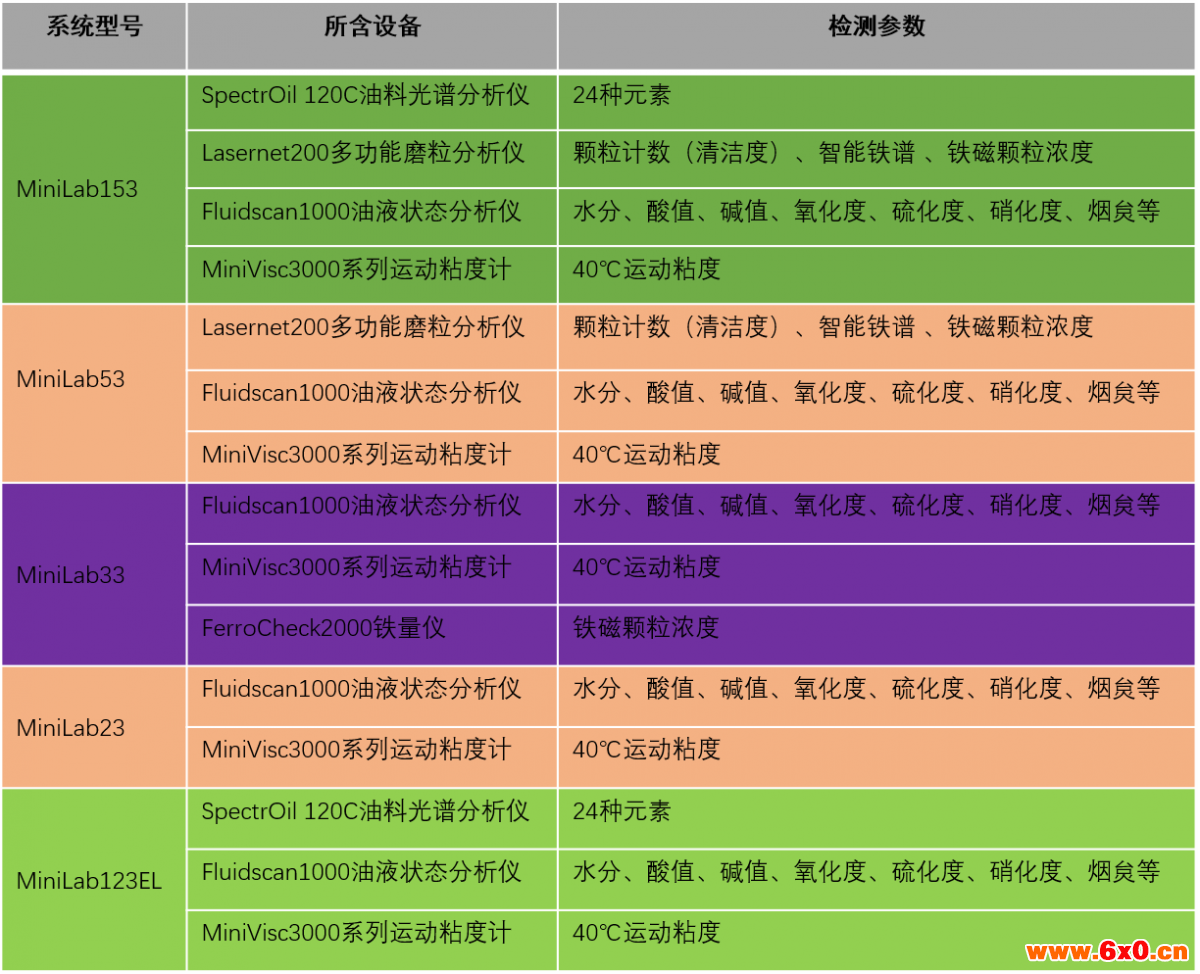Select the MiniLab123EL system model cell
The image size is (1200, 974).
point(94,881)
